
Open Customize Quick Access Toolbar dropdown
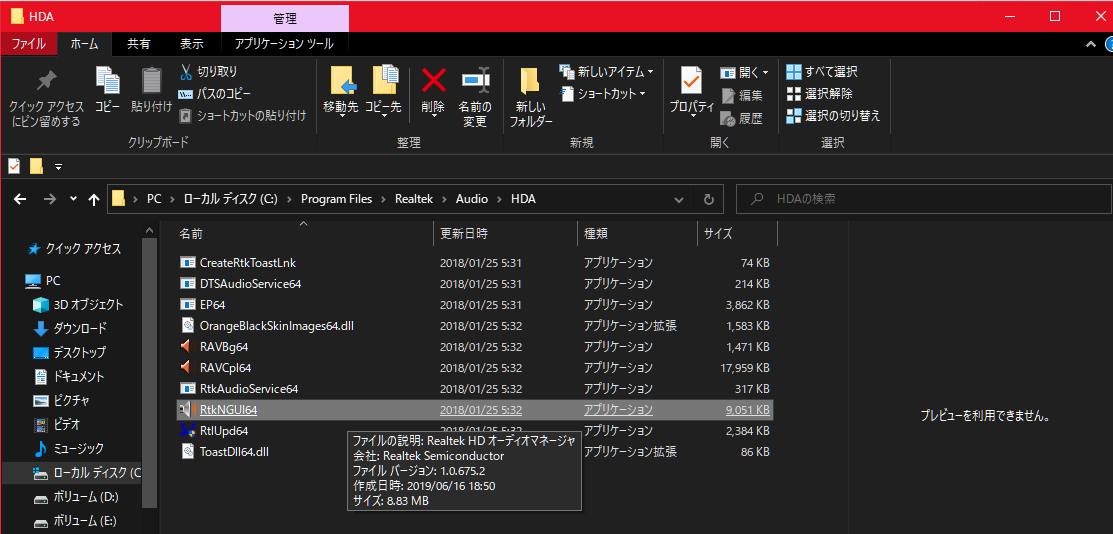pyautogui.click(x=58, y=167)
